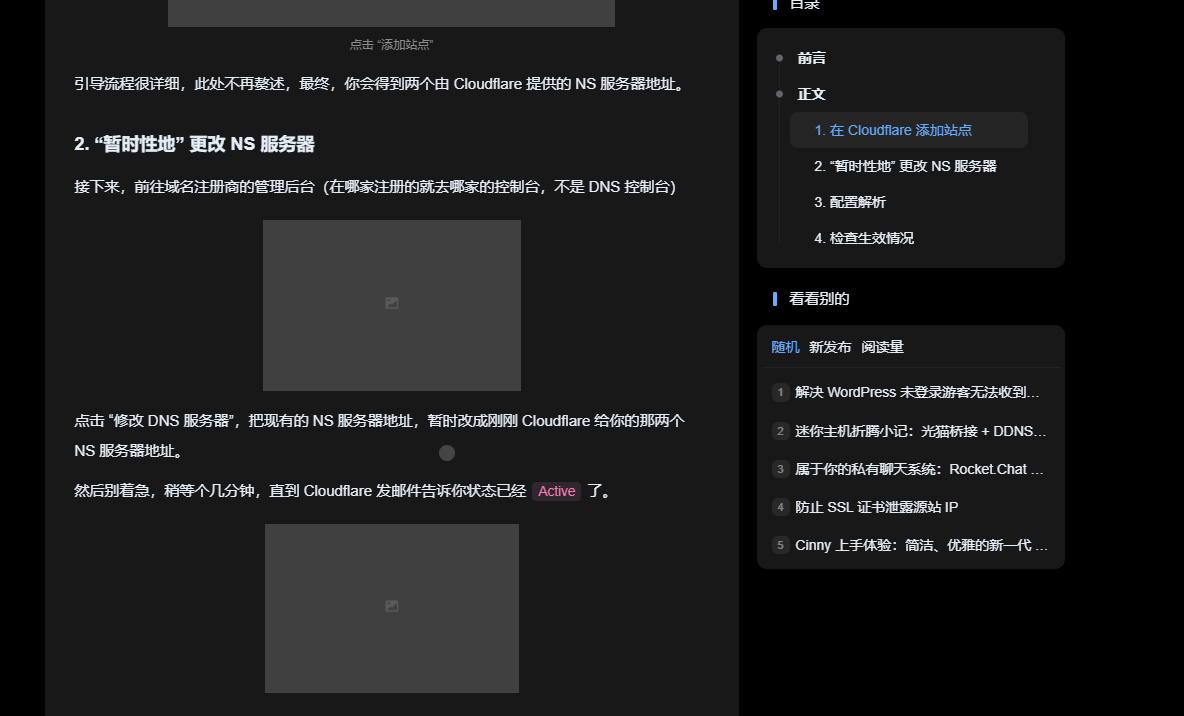Image resolution: width=1184 pixels, height=716 pixels.
Task: Open the Rocket.Chat article link
Action: pyautogui.click(x=916, y=468)
